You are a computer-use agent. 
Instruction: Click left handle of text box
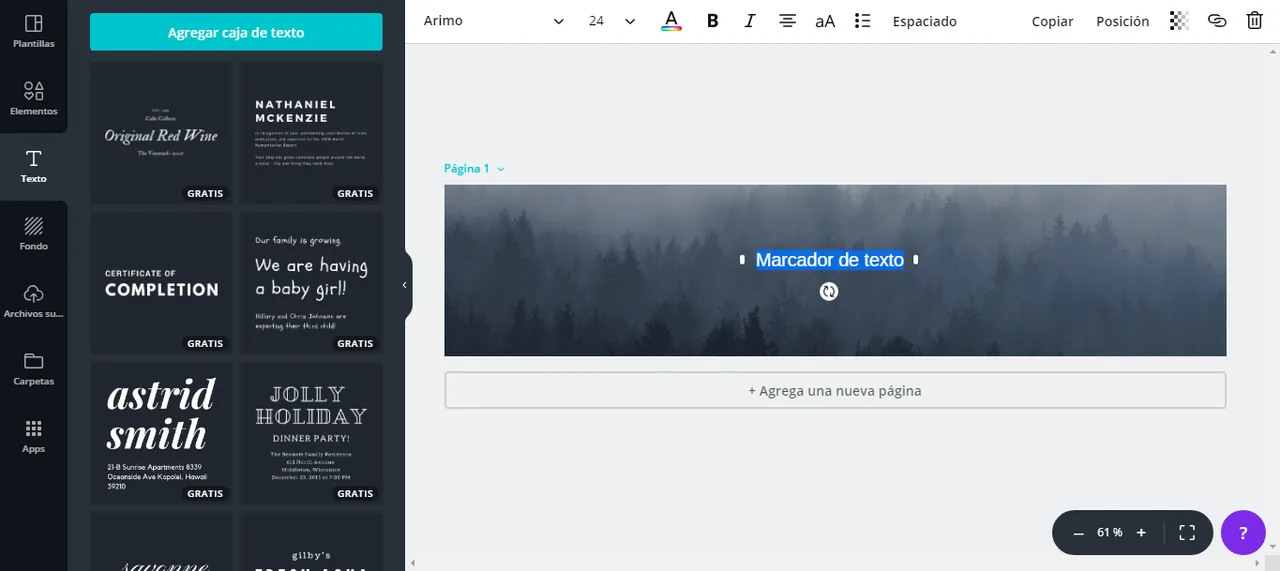pos(742,260)
